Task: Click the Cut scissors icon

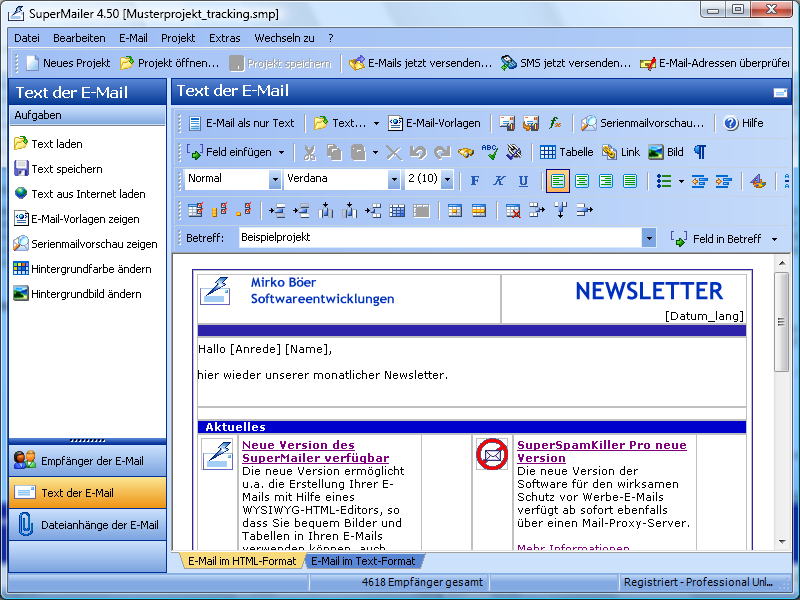Action: click(310, 152)
